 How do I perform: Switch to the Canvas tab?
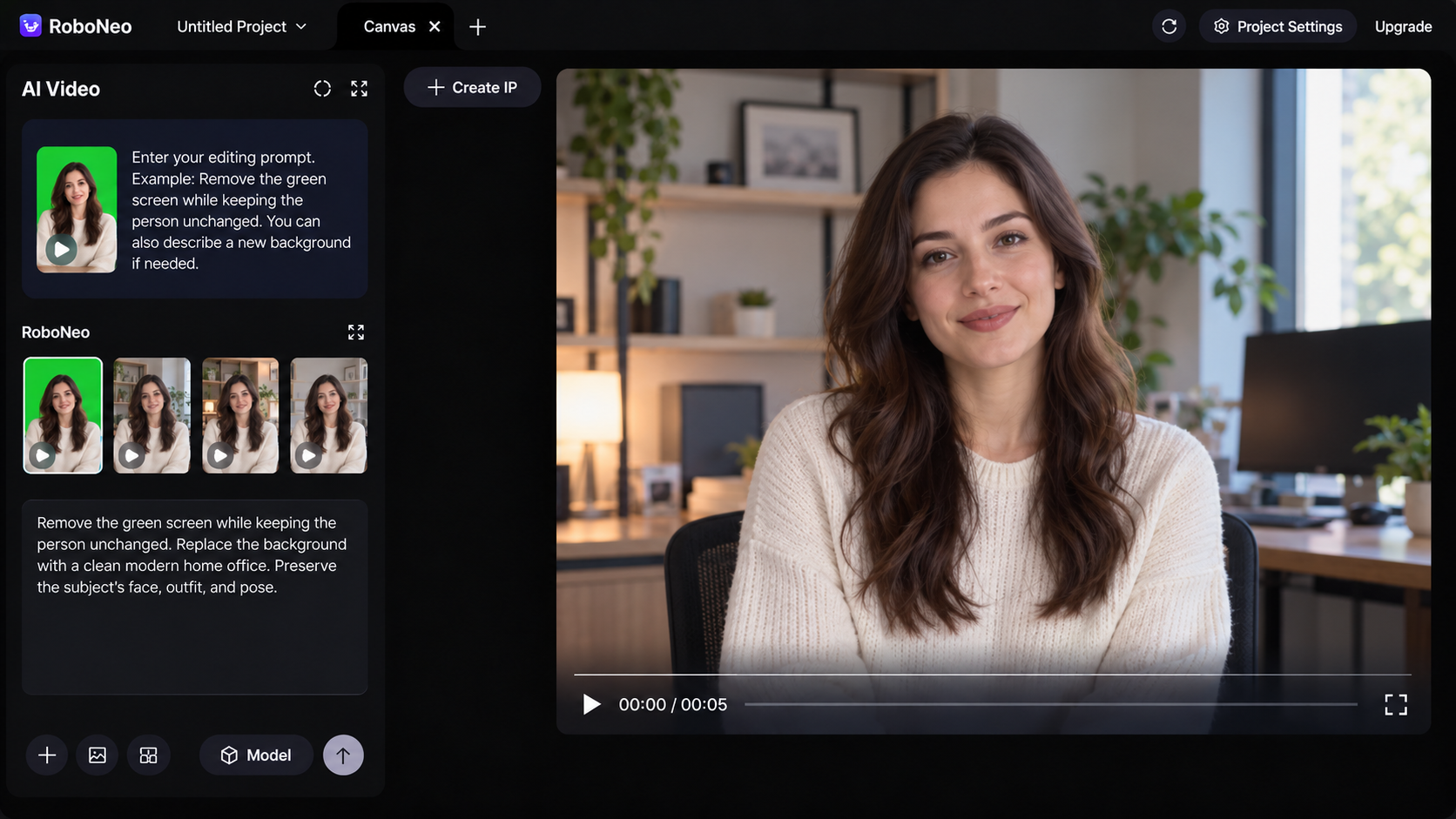pyautogui.click(x=389, y=27)
